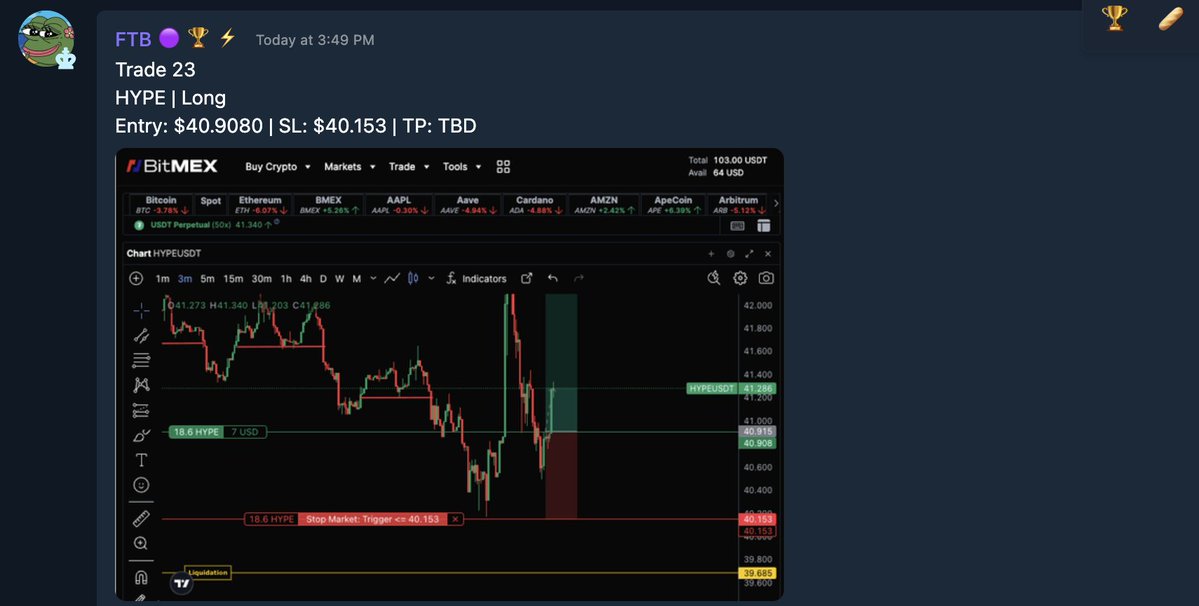Select the pattern drawing tool
The image size is (1199, 606).
[x=141, y=385]
